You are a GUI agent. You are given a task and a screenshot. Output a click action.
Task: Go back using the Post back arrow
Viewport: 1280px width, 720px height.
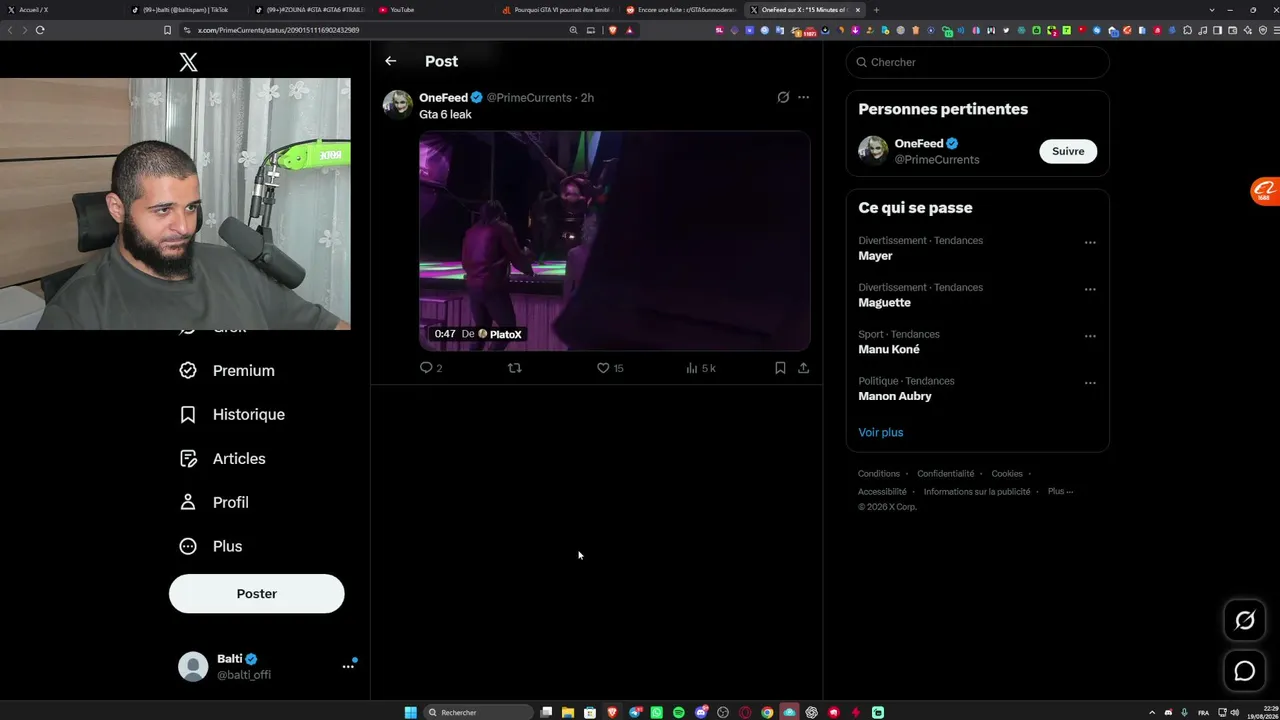(x=391, y=61)
